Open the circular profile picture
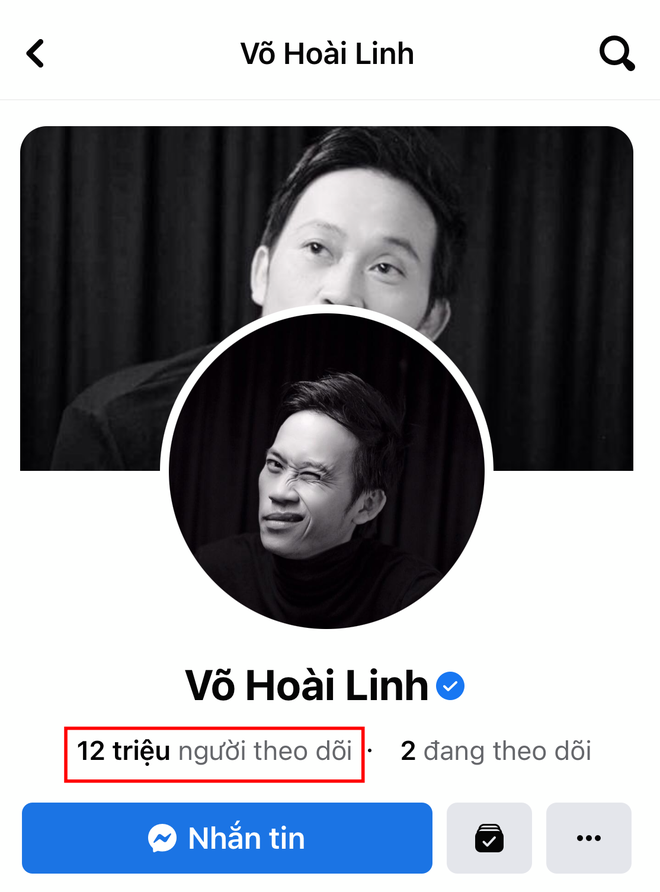 point(327,471)
